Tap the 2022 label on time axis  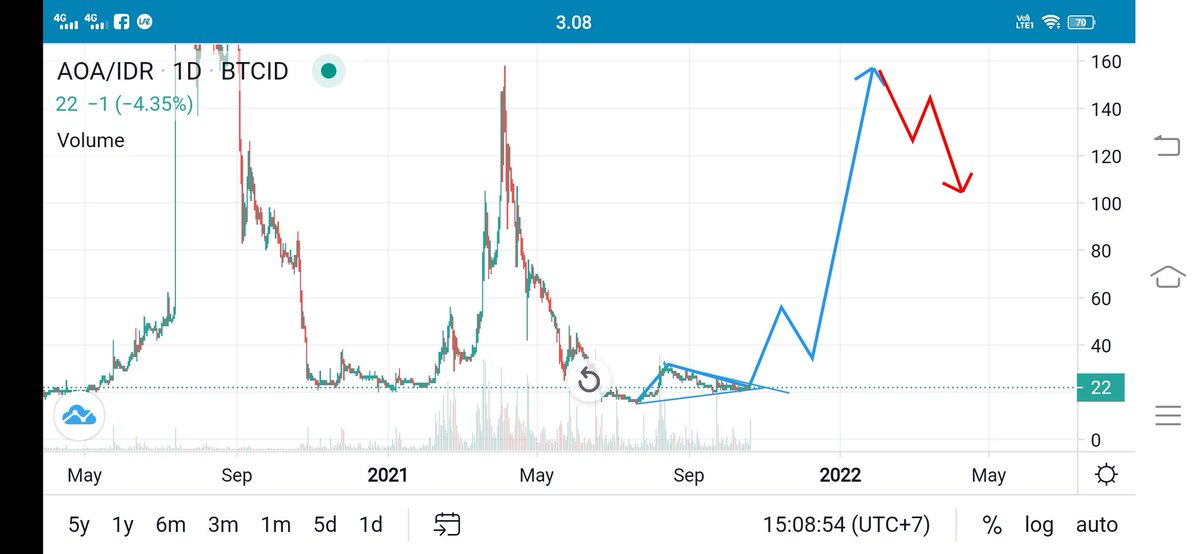click(x=839, y=476)
